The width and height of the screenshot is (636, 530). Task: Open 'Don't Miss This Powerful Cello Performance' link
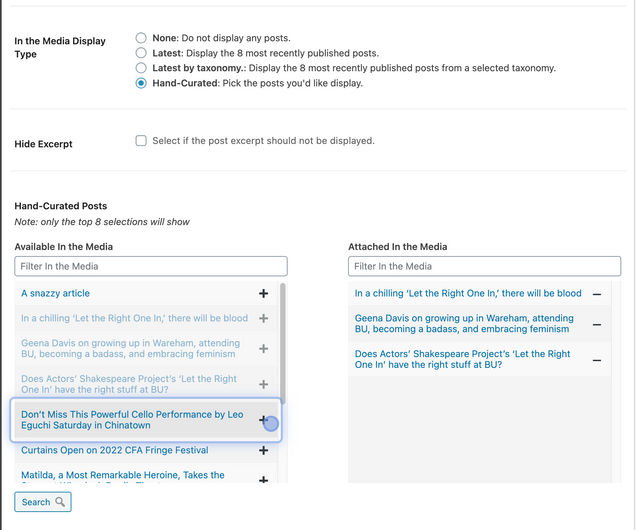pos(132,420)
